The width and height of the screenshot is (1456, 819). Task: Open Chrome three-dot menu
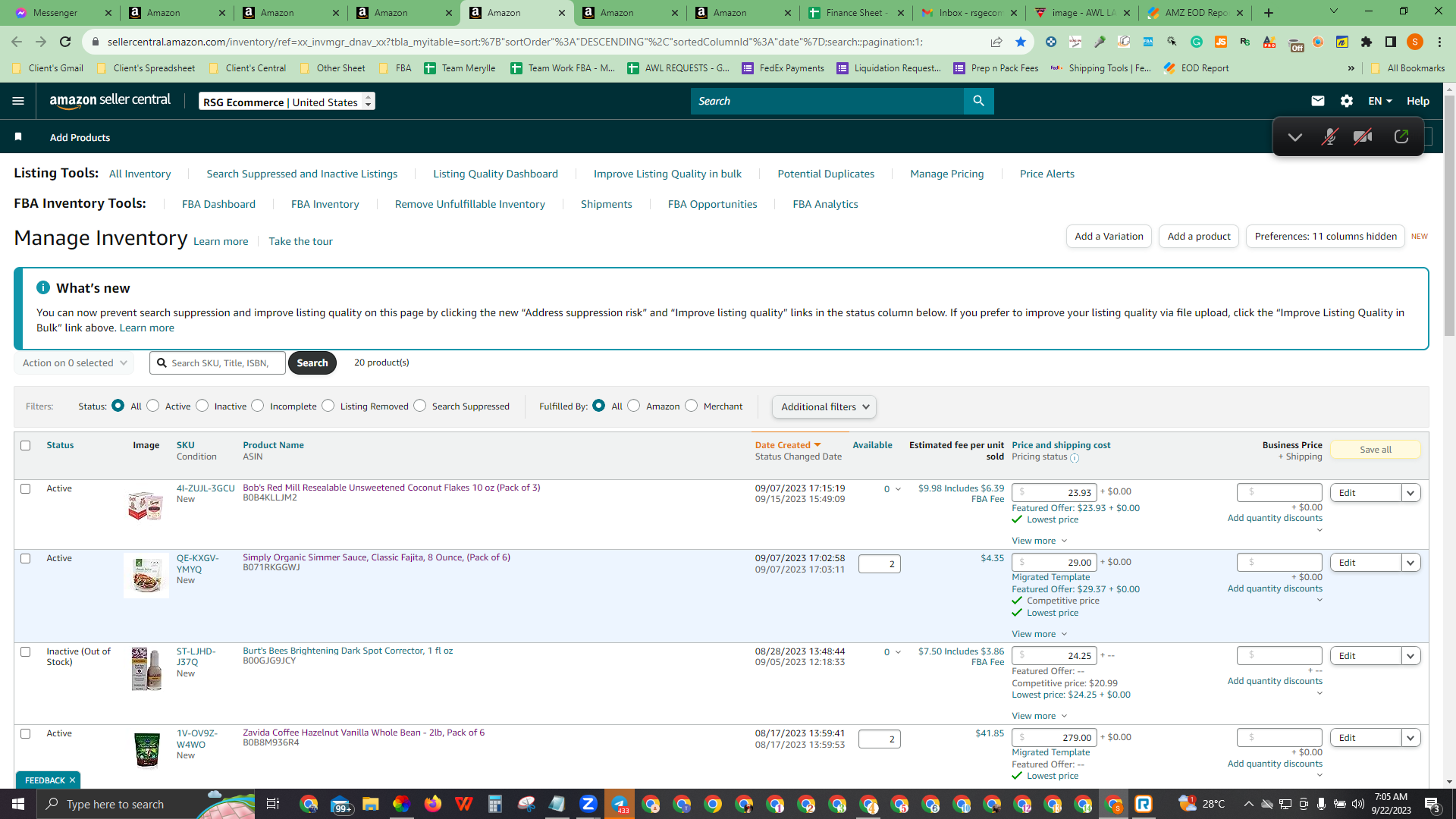1439,42
